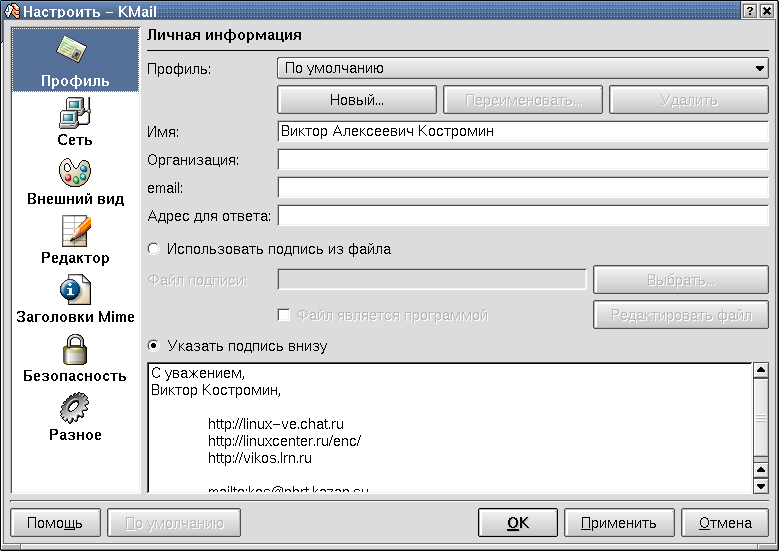Image resolution: width=779 pixels, height=551 pixels.
Task: Select the Редактор notepad icon
Action: (75, 231)
